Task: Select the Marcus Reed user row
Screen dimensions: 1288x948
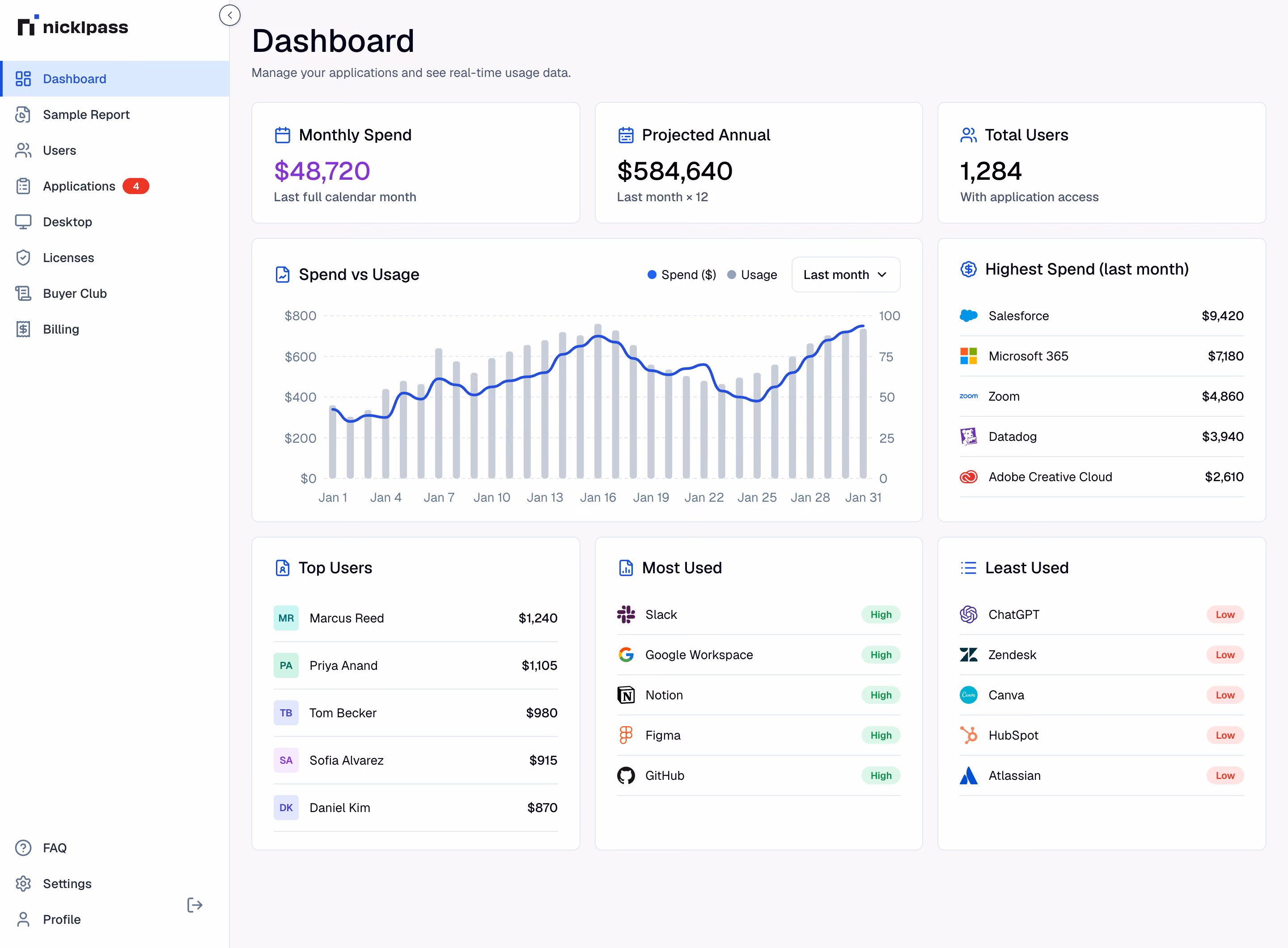Action: click(x=415, y=618)
